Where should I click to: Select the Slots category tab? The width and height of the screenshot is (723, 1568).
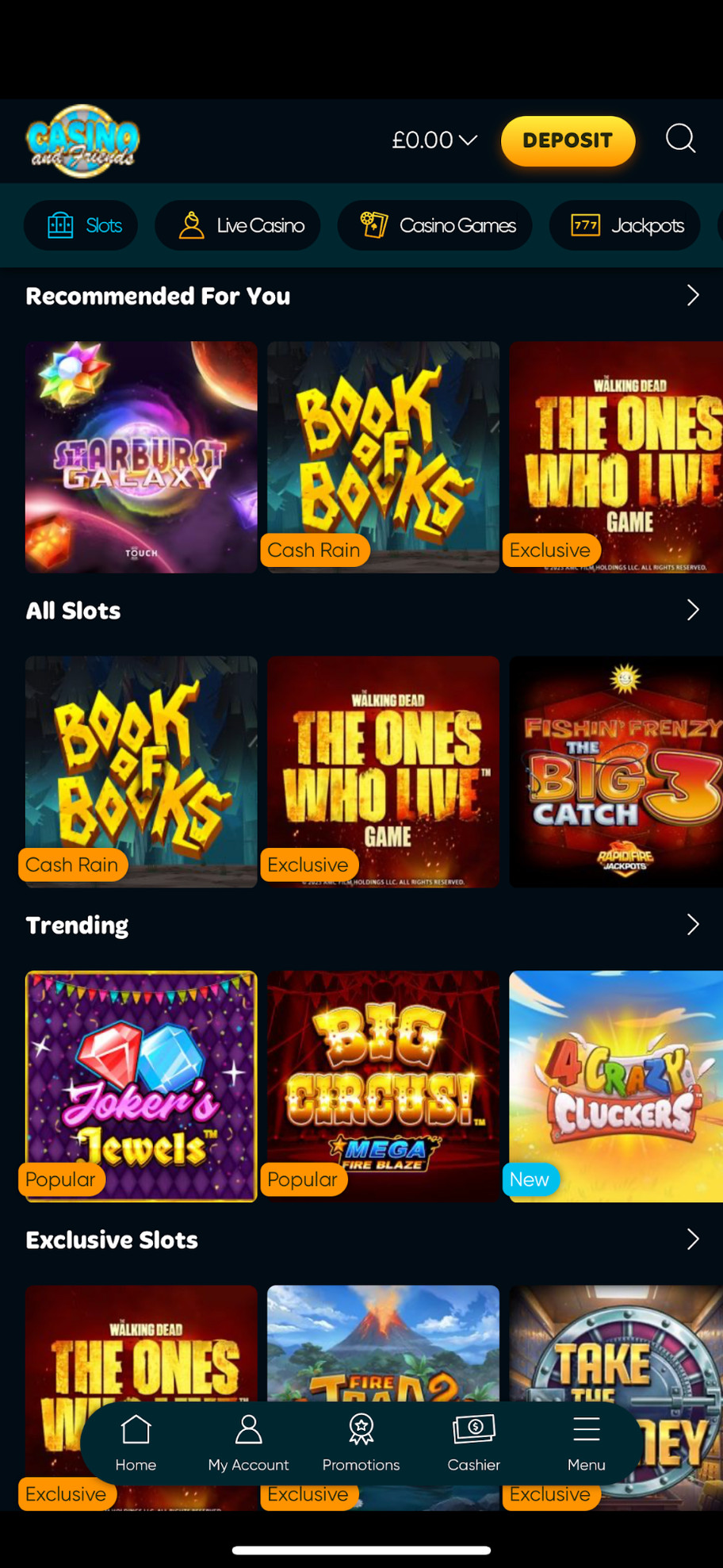pos(81,225)
